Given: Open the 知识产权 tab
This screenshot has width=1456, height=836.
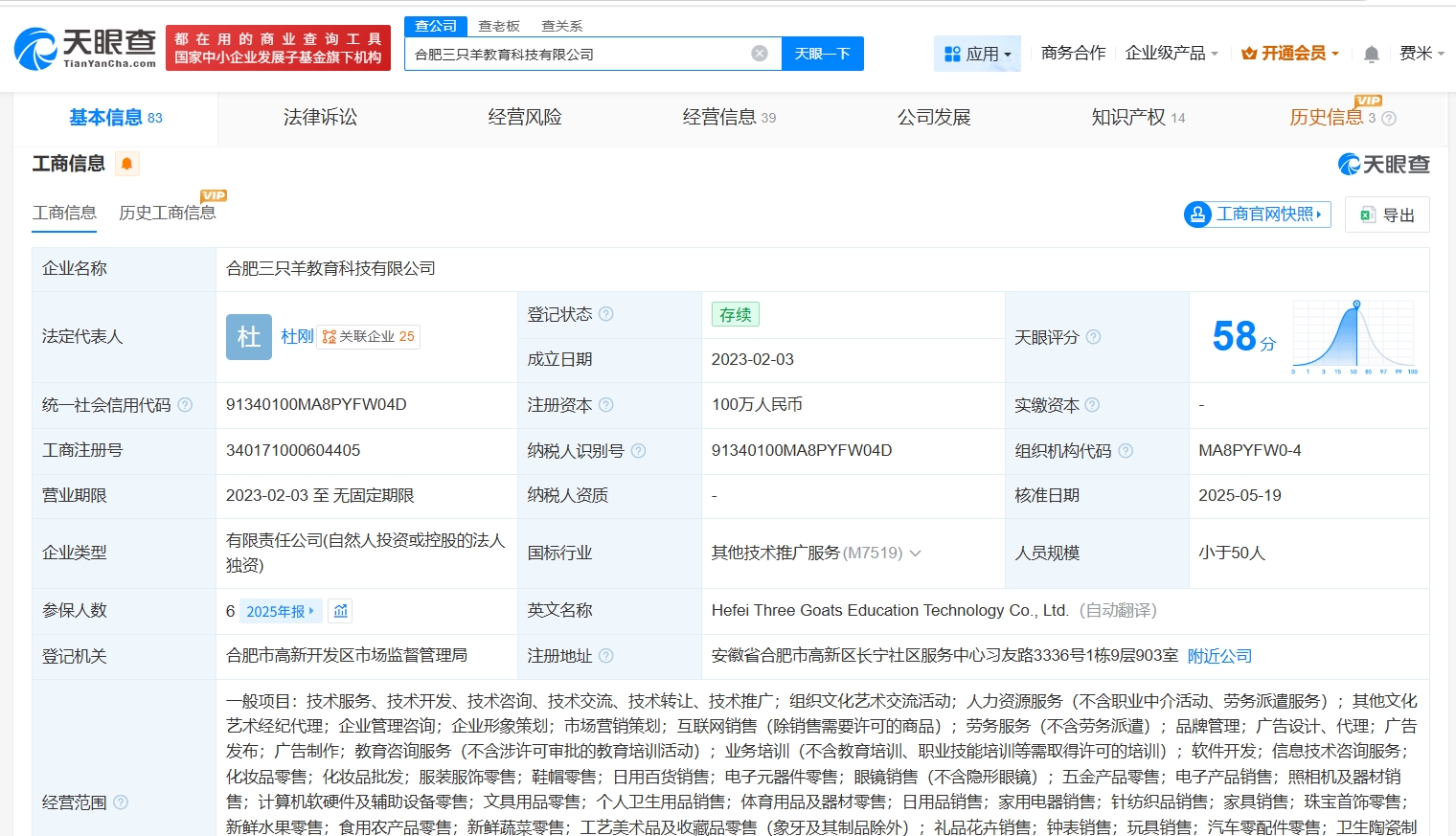Looking at the screenshot, I should (1138, 118).
